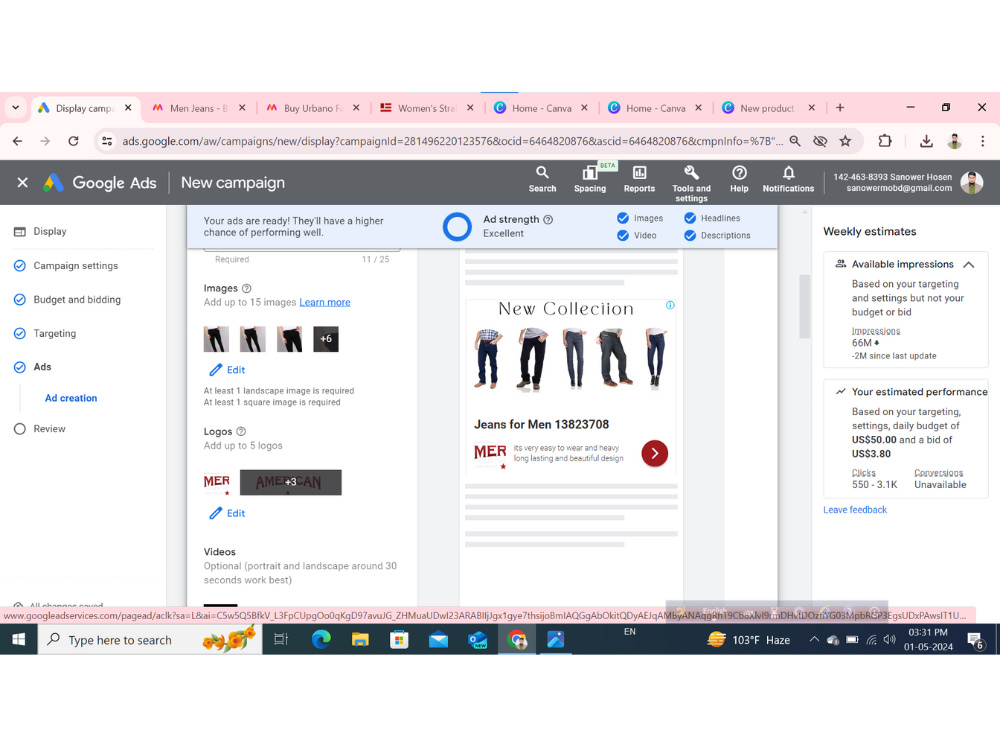Image resolution: width=1000 pixels, height=750 pixels.
Task: Open the Notifications bell
Action: coord(788,179)
